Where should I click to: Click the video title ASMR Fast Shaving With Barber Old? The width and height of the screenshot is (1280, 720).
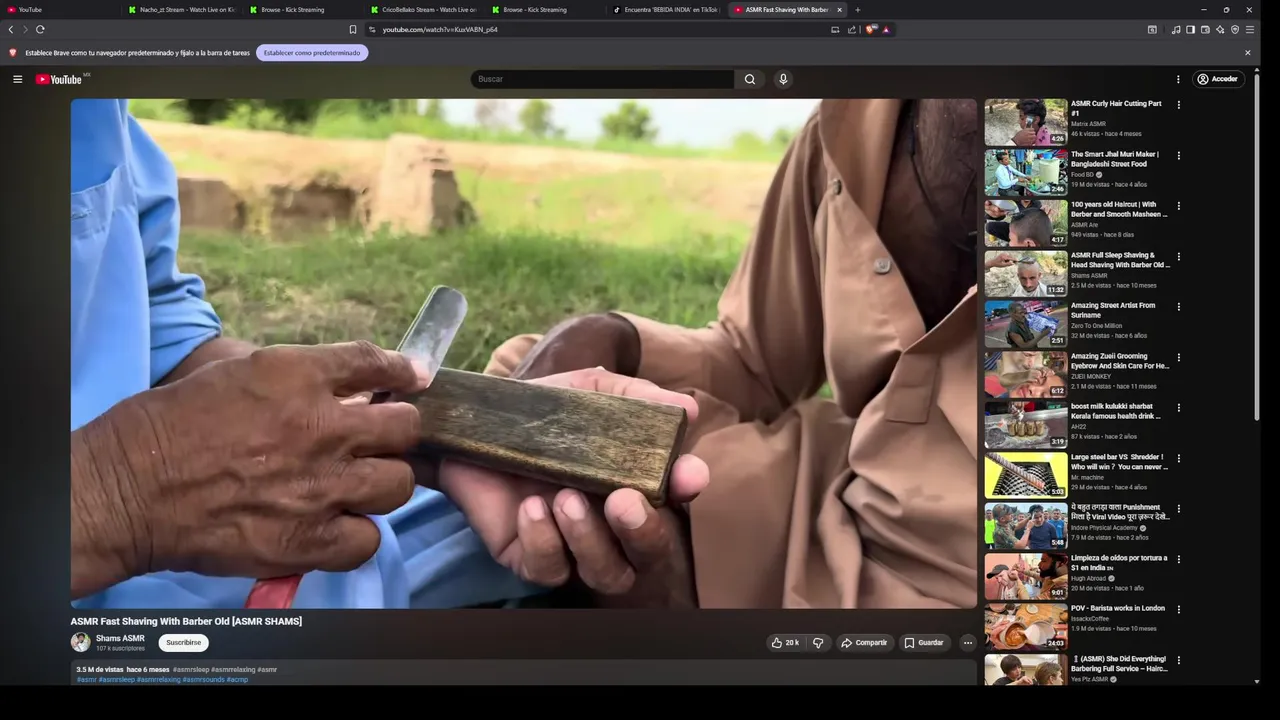(x=186, y=621)
